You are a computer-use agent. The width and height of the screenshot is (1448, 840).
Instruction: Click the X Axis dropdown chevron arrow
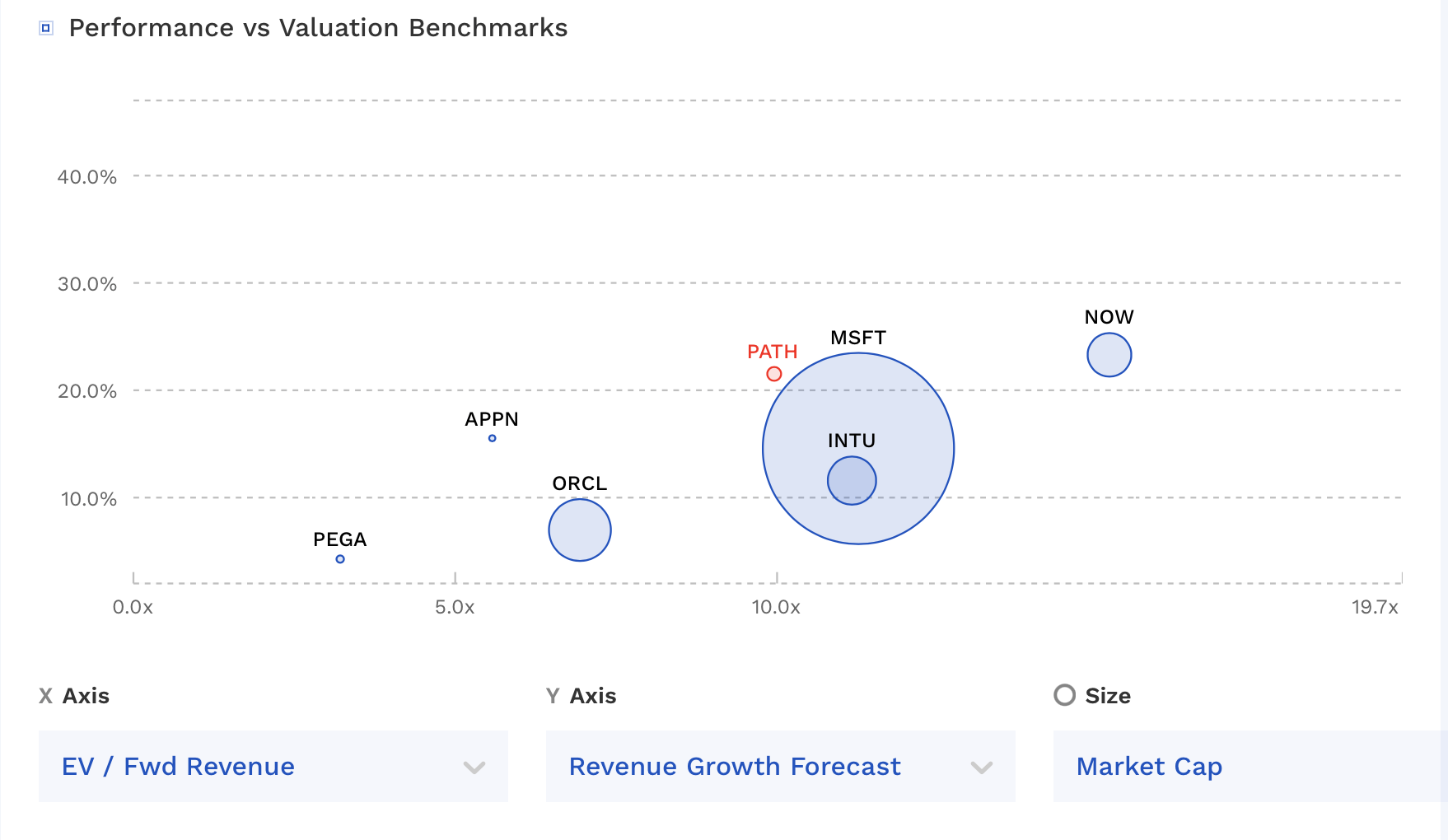(x=474, y=768)
